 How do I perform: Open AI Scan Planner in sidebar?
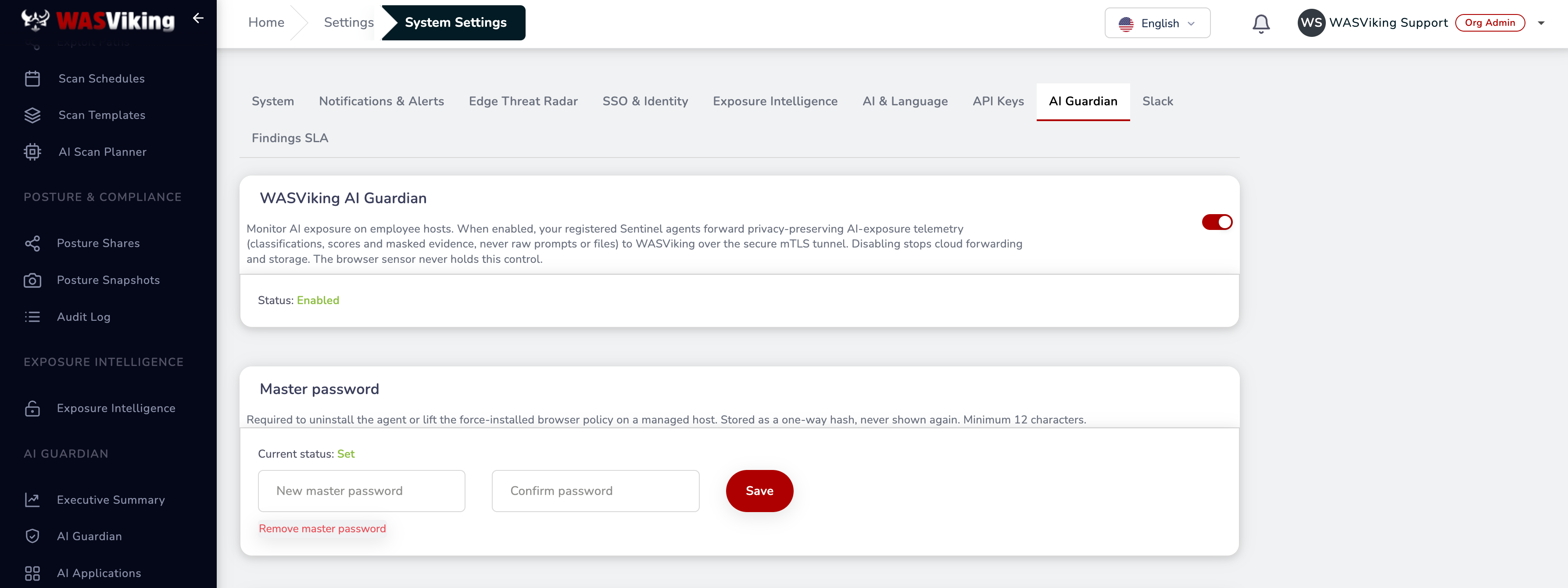coord(102,151)
